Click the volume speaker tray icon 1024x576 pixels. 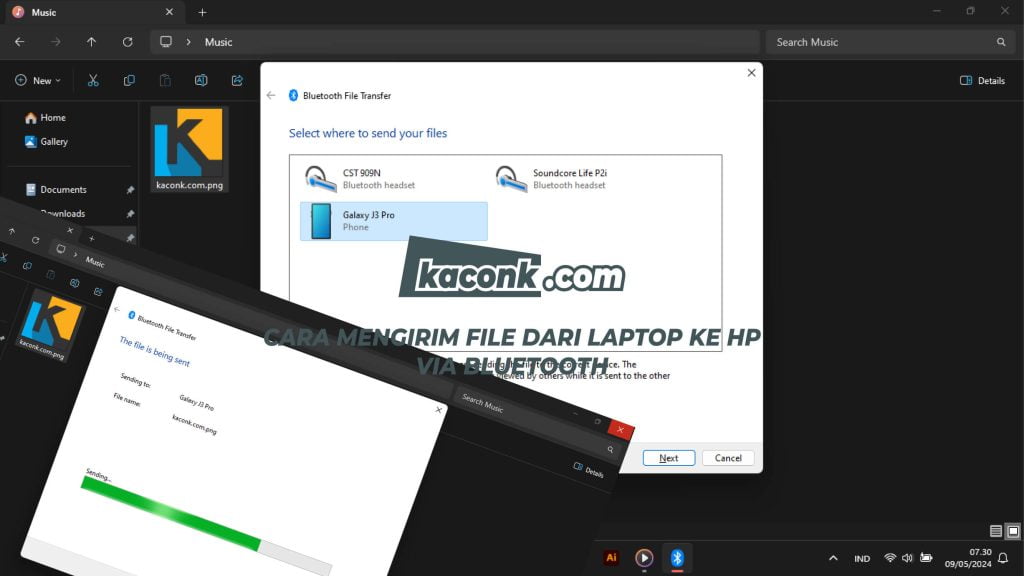click(x=907, y=558)
